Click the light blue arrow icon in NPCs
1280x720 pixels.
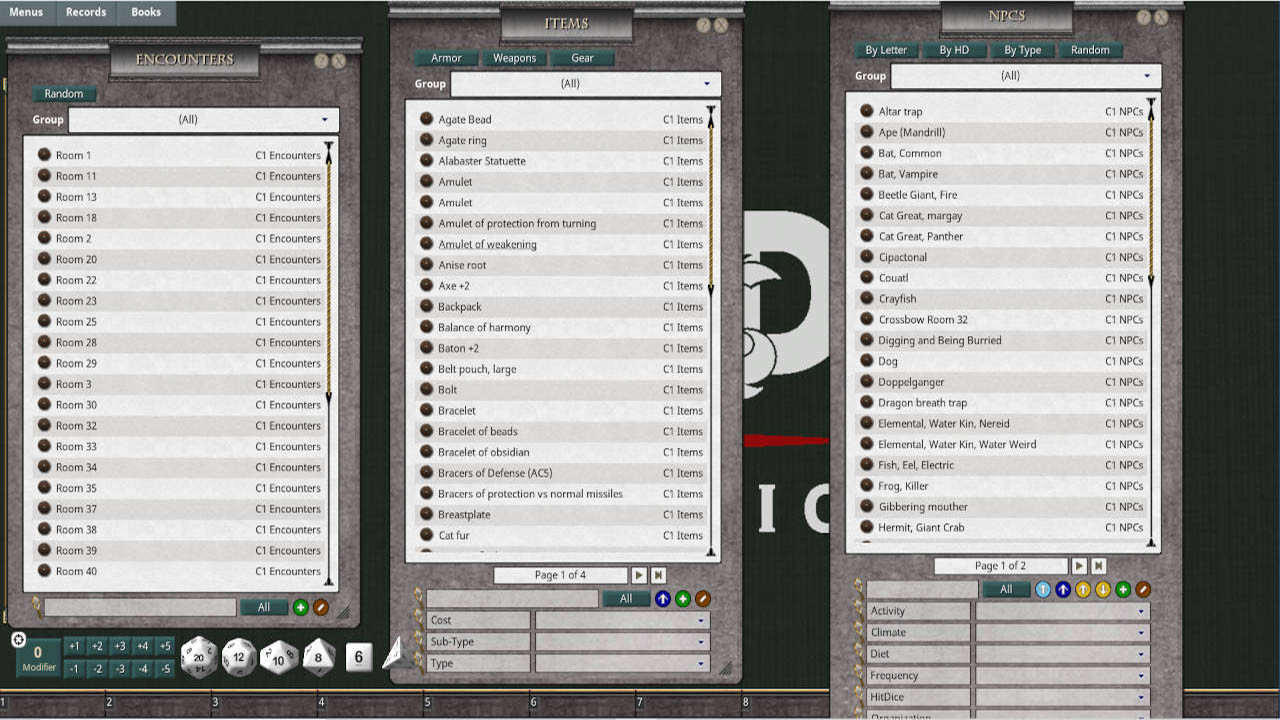(1043, 590)
